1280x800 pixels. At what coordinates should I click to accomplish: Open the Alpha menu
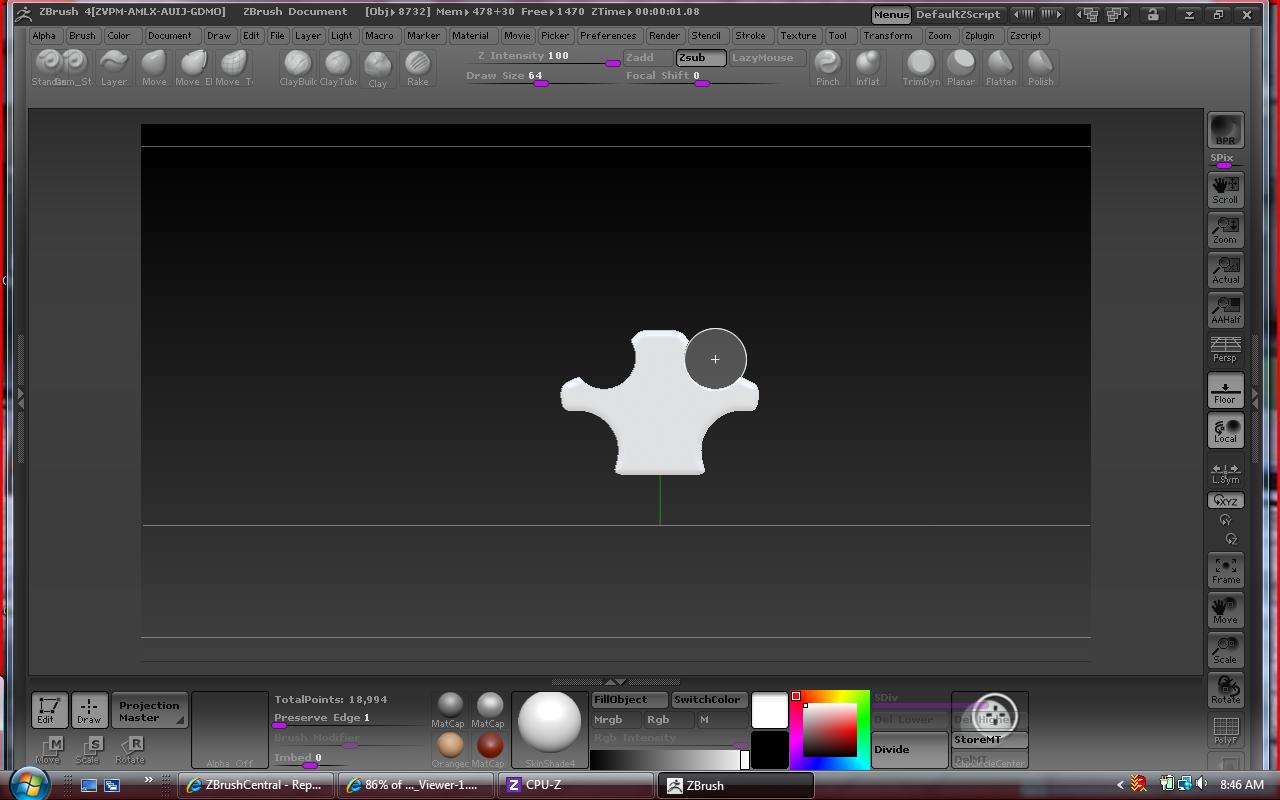(44, 35)
